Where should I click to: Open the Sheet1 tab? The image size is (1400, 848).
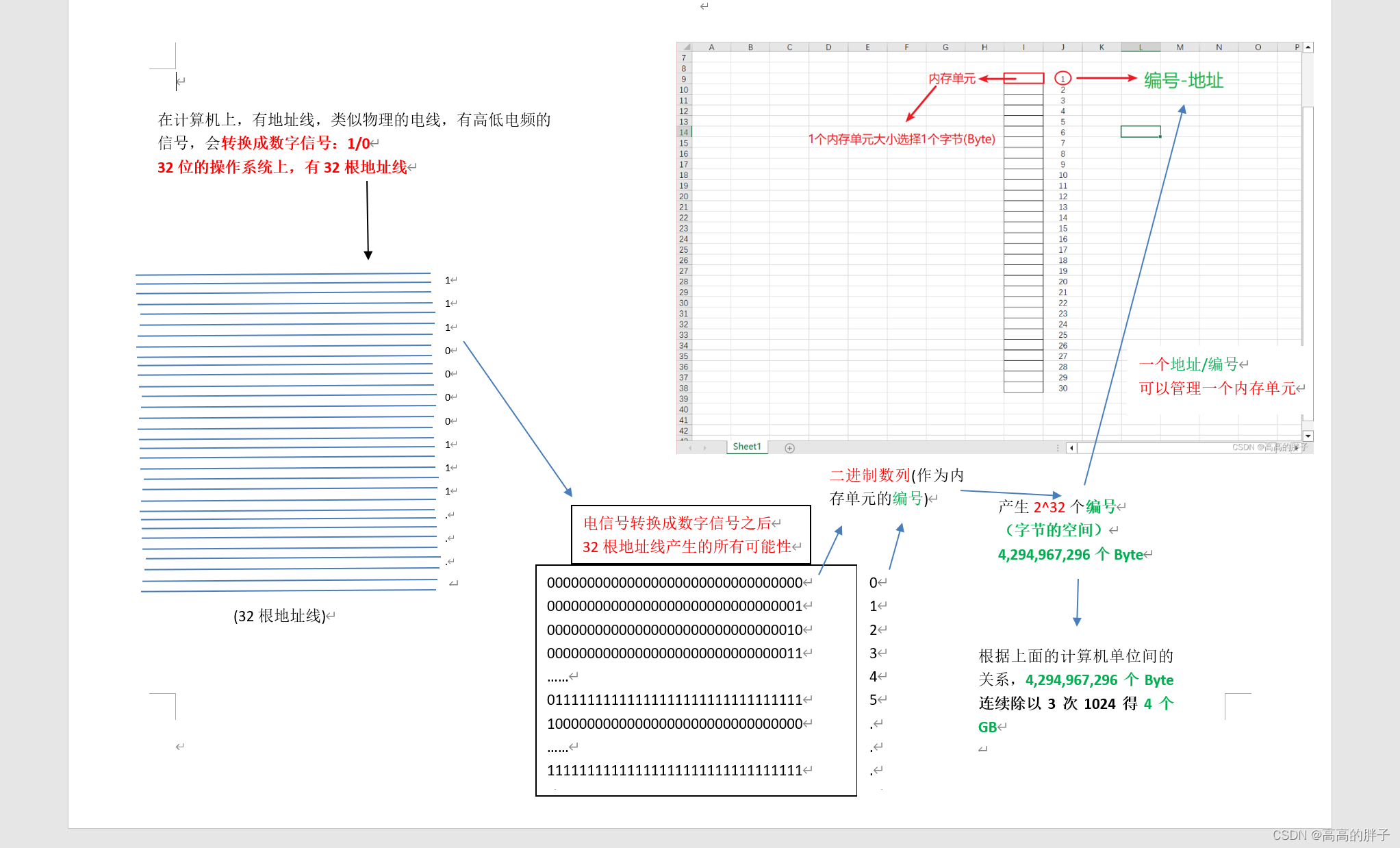[746, 447]
